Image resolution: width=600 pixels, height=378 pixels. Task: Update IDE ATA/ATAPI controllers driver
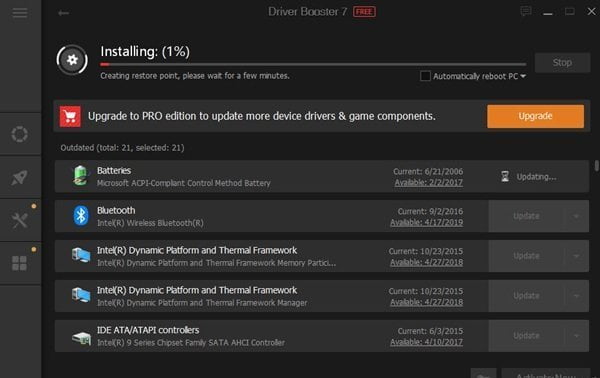[527, 336]
